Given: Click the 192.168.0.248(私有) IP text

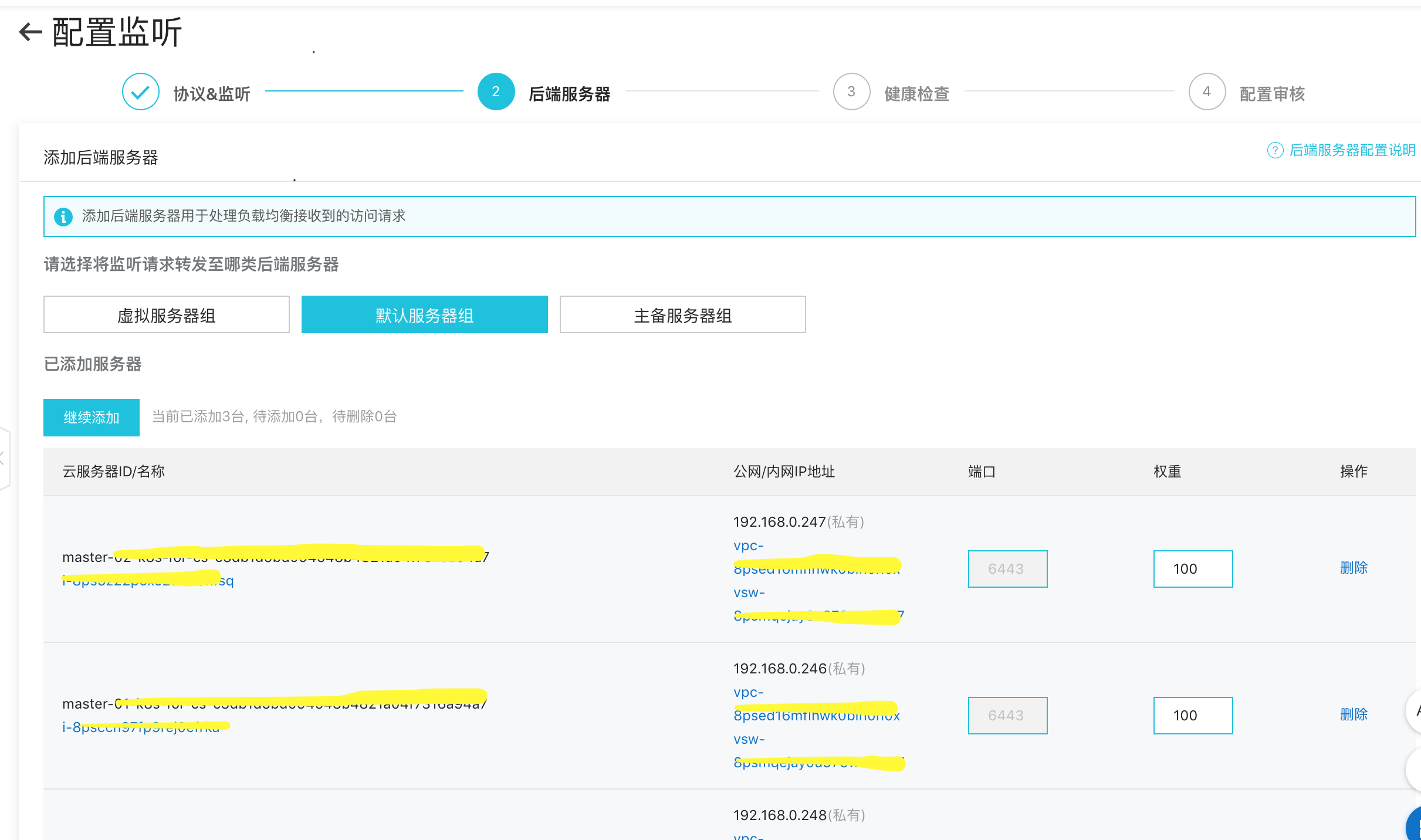Looking at the screenshot, I should pos(799,815).
